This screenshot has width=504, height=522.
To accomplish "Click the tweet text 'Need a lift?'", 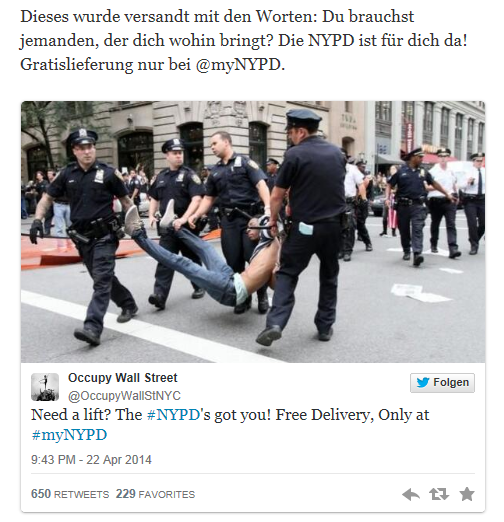I will tap(71, 415).
